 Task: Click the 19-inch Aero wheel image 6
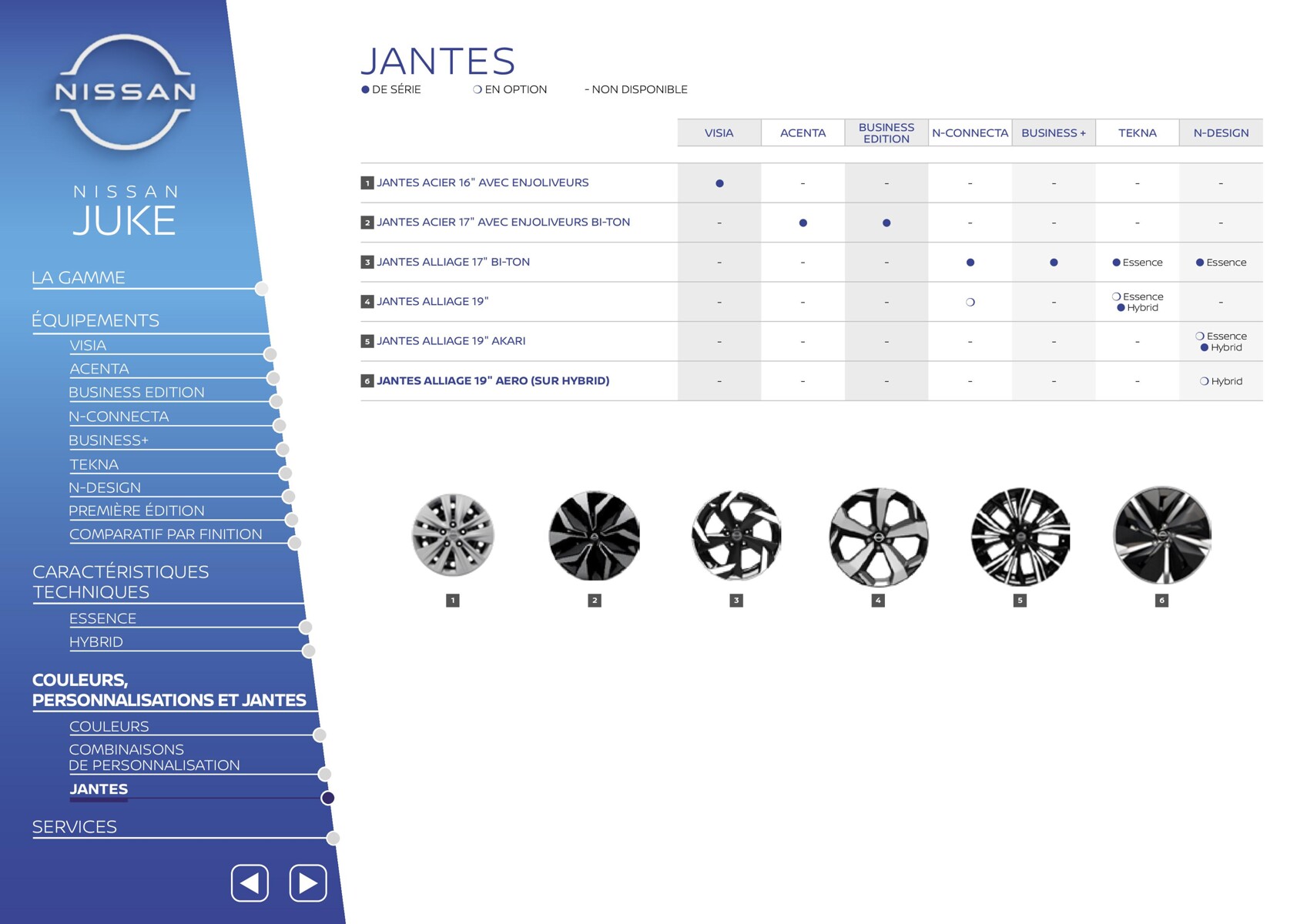[x=1162, y=535]
